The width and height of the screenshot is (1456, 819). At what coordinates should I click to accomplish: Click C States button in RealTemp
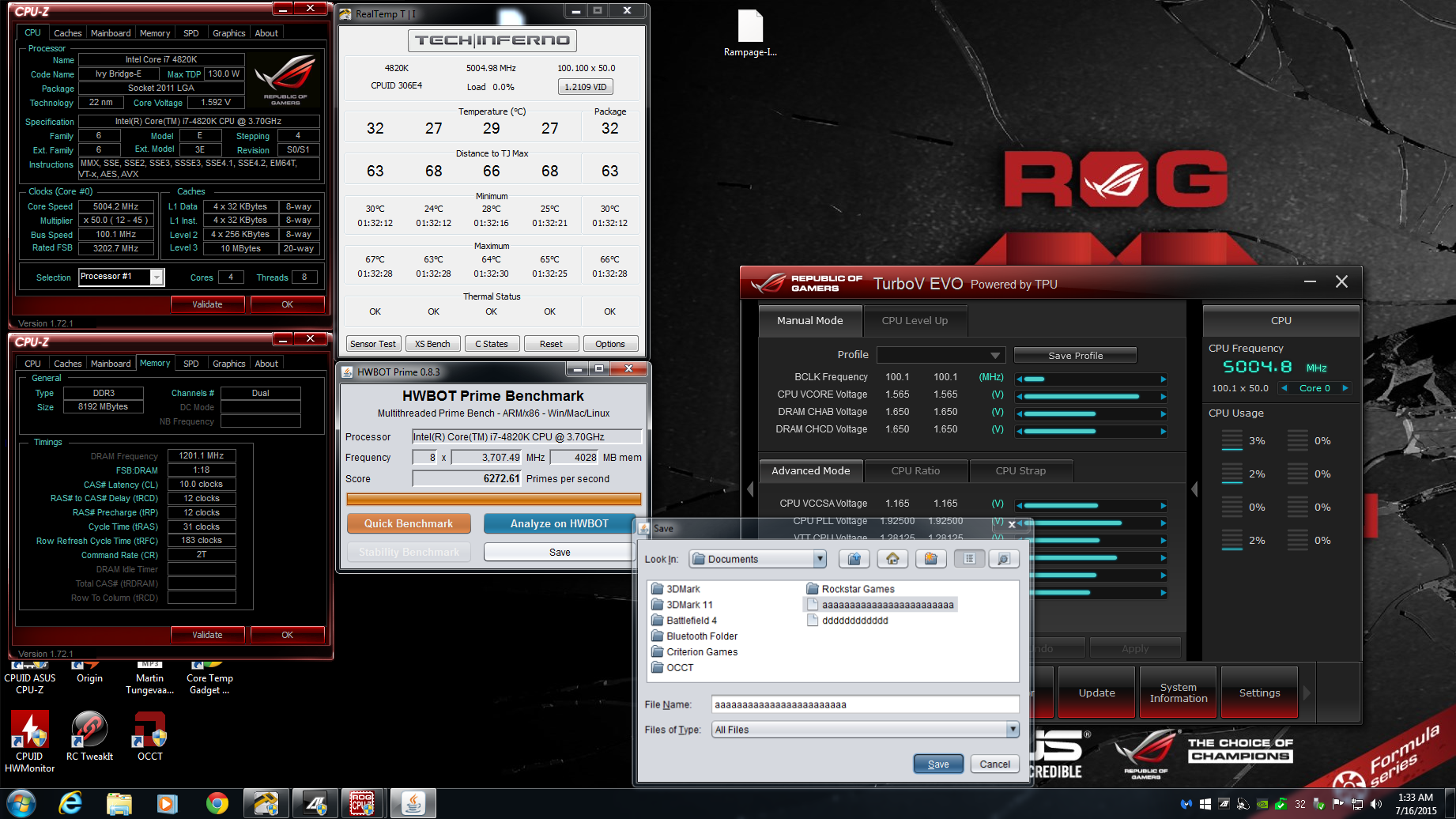pos(492,344)
